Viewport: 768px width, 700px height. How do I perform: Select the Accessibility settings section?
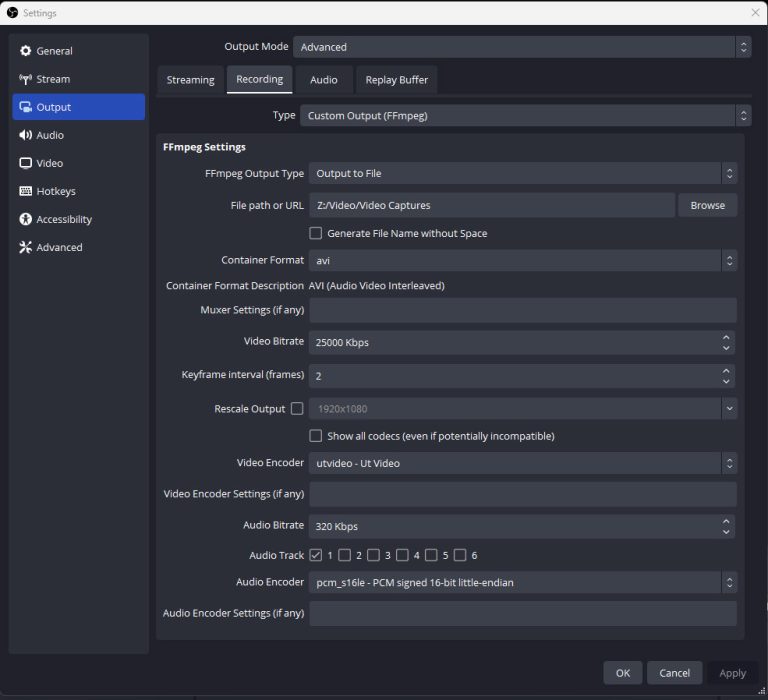tap(63, 219)
